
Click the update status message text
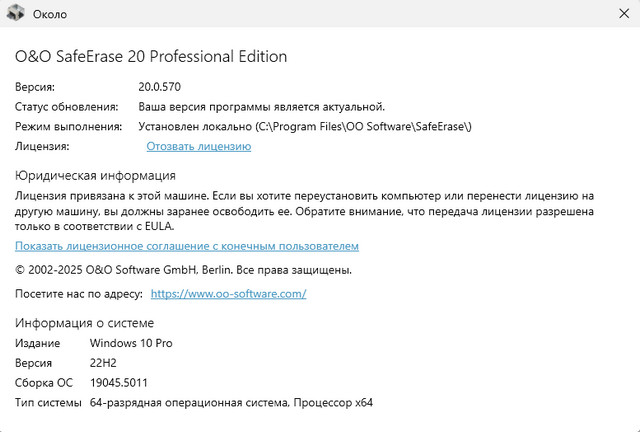[261, 106]
